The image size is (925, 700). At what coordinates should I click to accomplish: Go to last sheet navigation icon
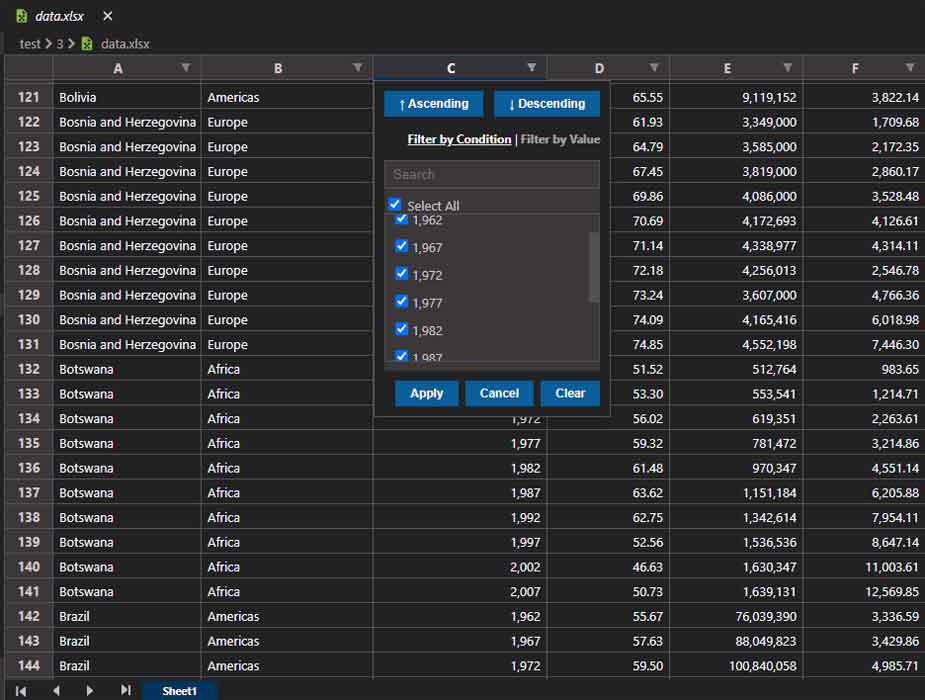[x=125, y=690]
